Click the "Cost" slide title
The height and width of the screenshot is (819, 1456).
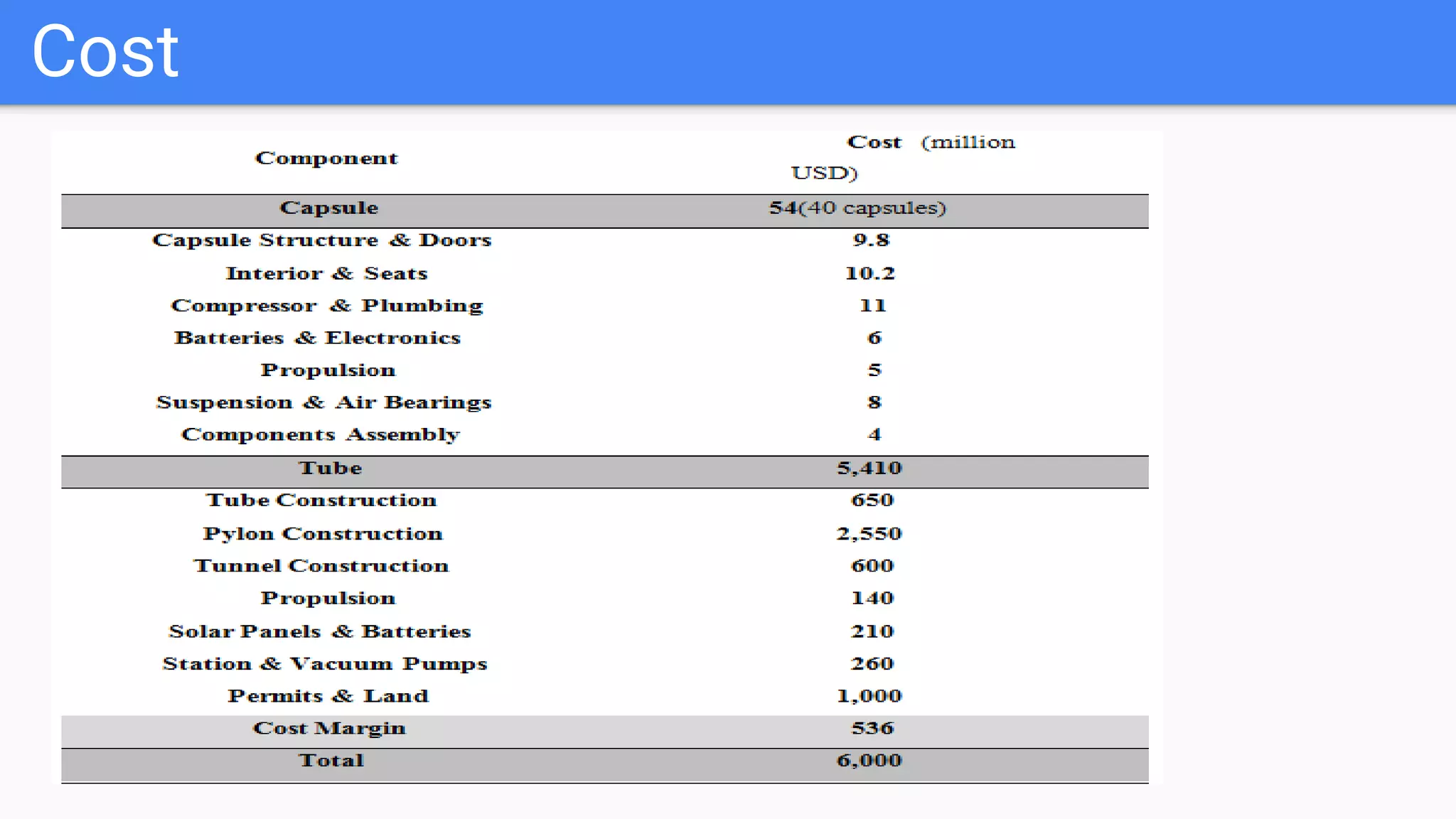coord(105,51)
